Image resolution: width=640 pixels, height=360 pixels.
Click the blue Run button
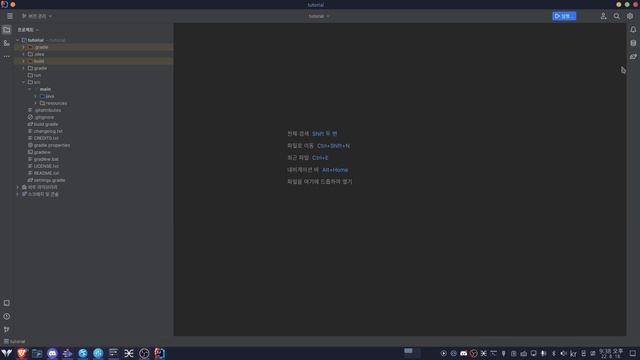tap(564, 16)
